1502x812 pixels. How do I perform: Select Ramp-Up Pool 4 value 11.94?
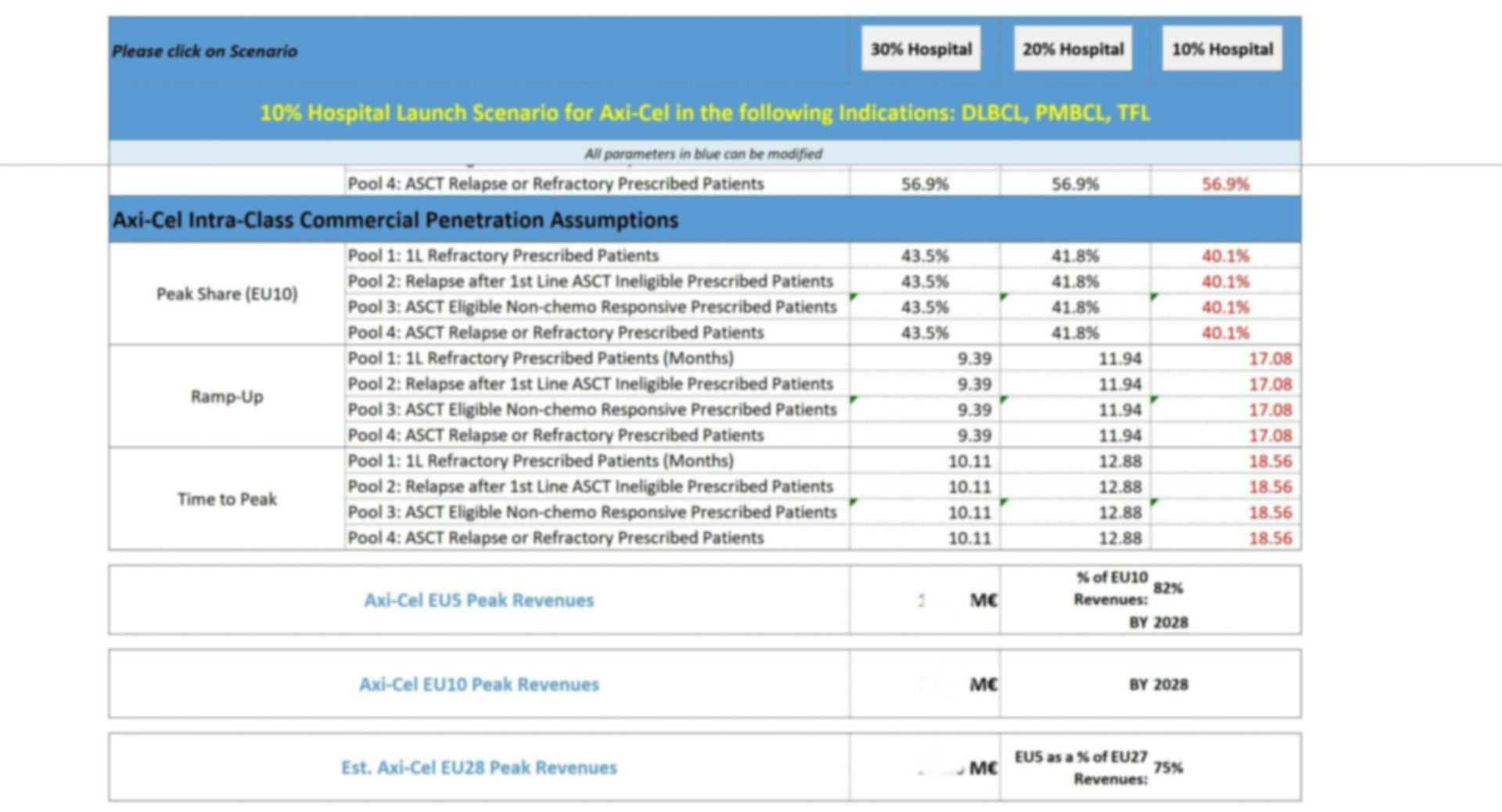[1119, 435]
